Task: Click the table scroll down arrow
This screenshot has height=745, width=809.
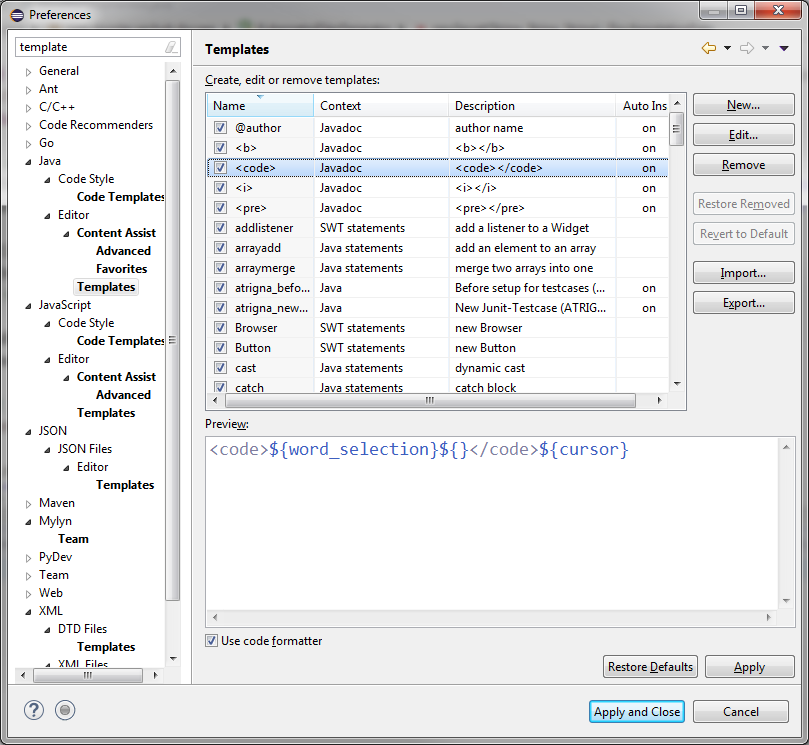Action: tap(677, 384)
